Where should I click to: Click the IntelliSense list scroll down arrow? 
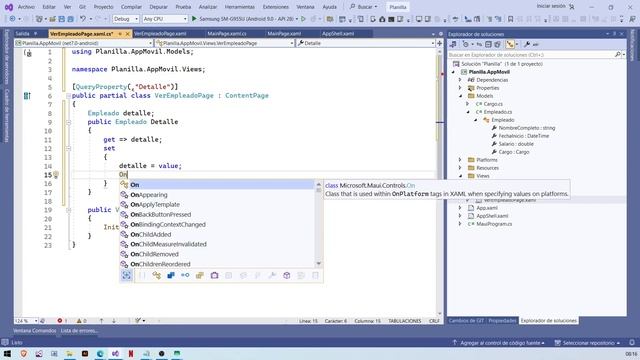click(x=319, y=264)
